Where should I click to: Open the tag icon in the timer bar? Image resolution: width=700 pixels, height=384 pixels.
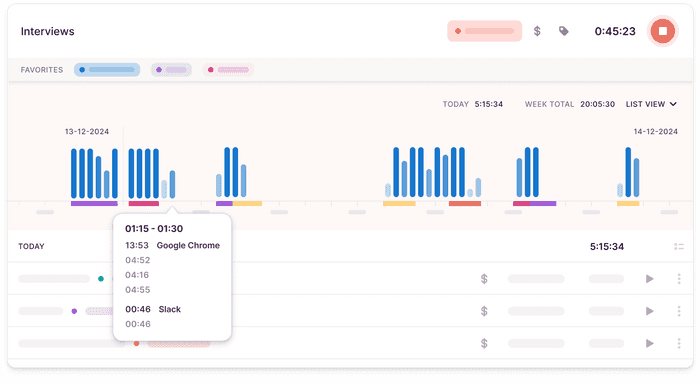tap(564, 31)
